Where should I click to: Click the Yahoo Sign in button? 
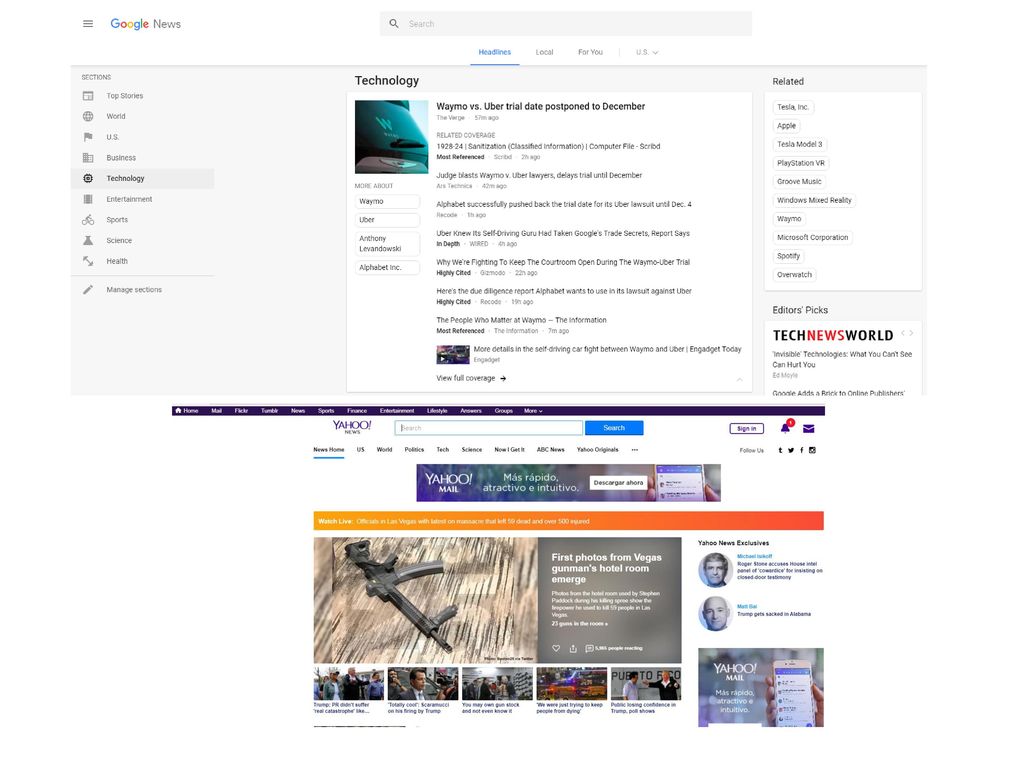746,428
